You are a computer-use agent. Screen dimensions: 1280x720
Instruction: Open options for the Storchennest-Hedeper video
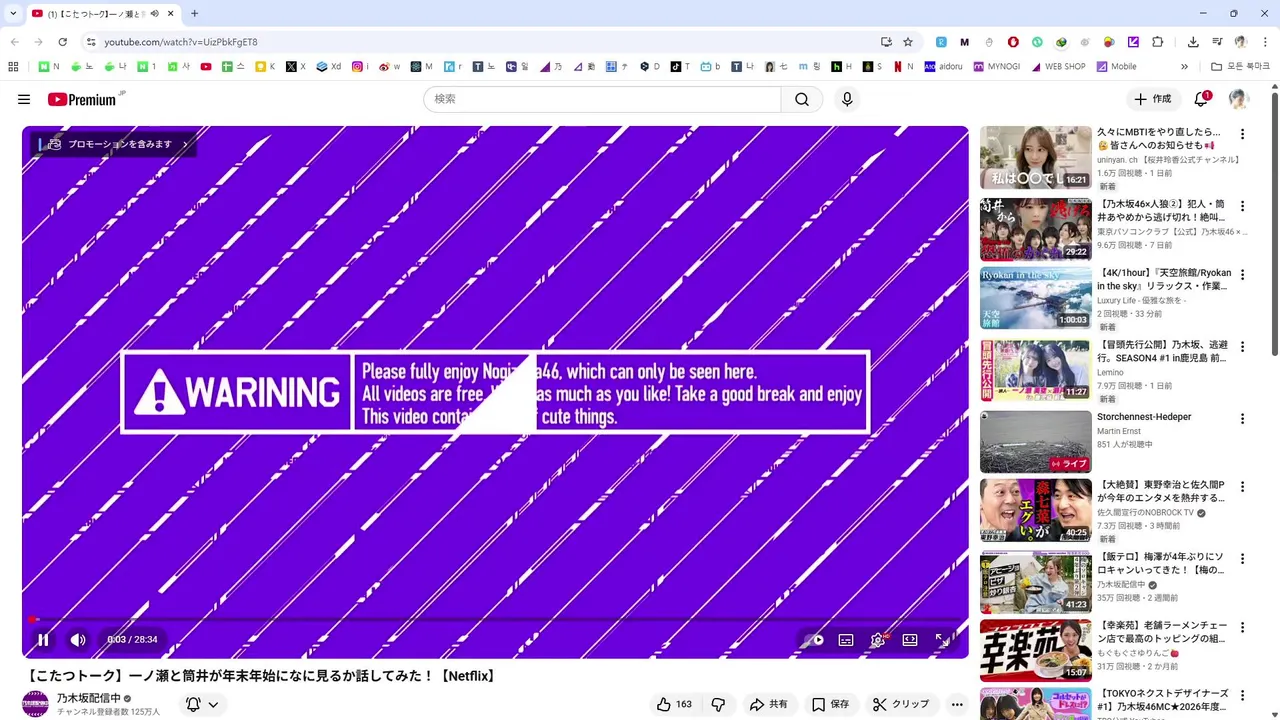[x=1243, y=418]
